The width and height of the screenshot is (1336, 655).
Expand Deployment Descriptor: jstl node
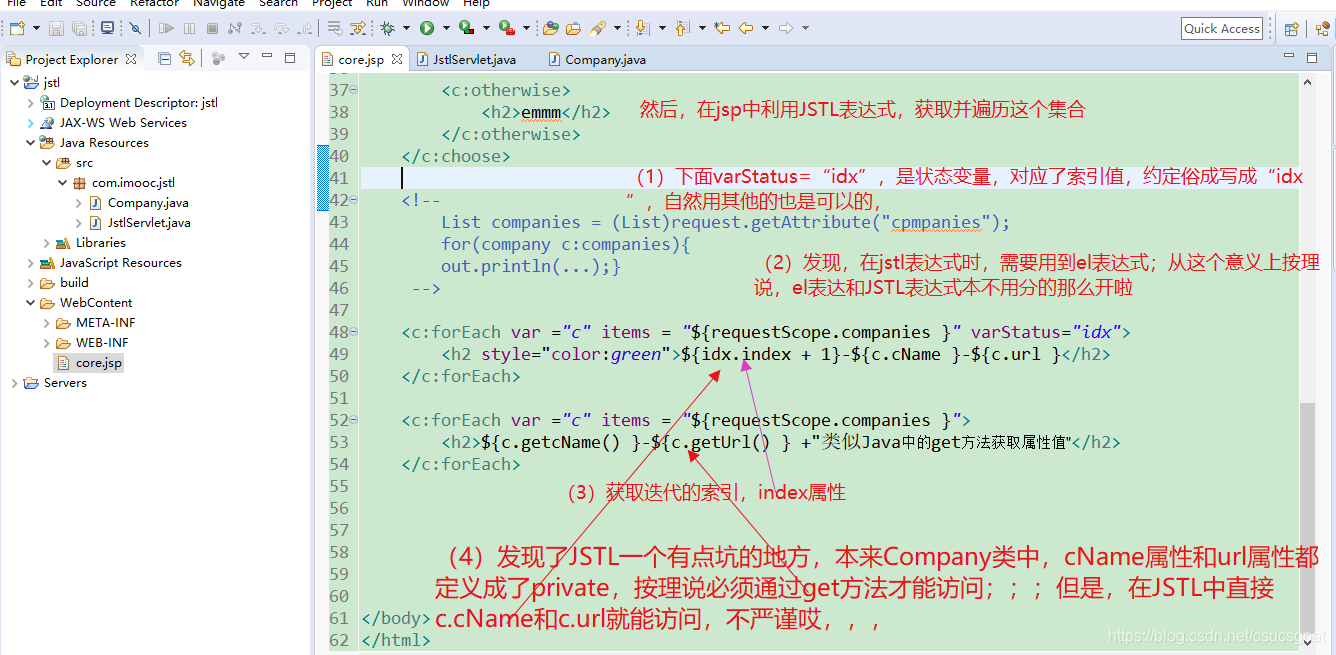click(30, 103)
